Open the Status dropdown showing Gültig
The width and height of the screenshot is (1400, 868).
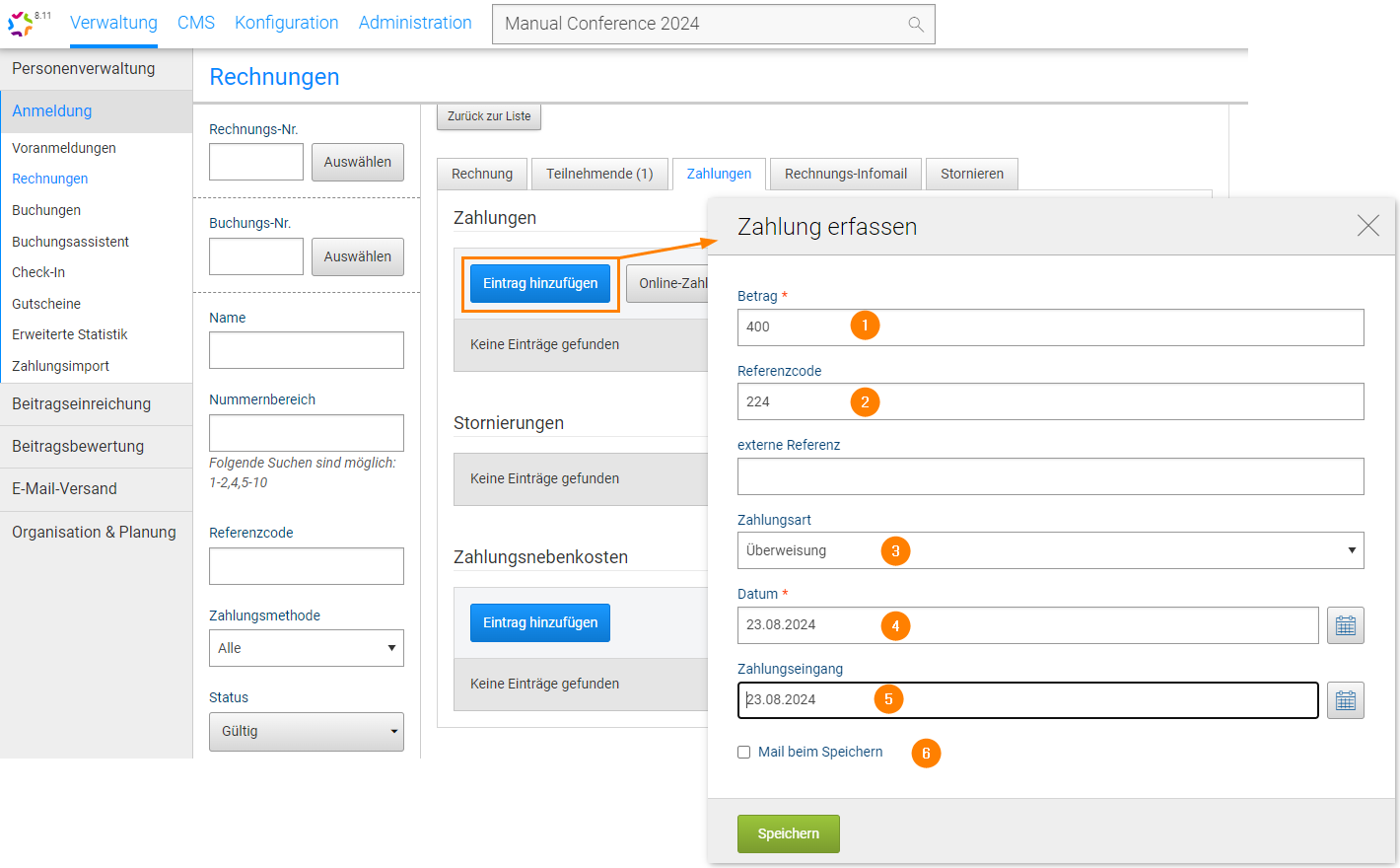[x=306, y=731]
